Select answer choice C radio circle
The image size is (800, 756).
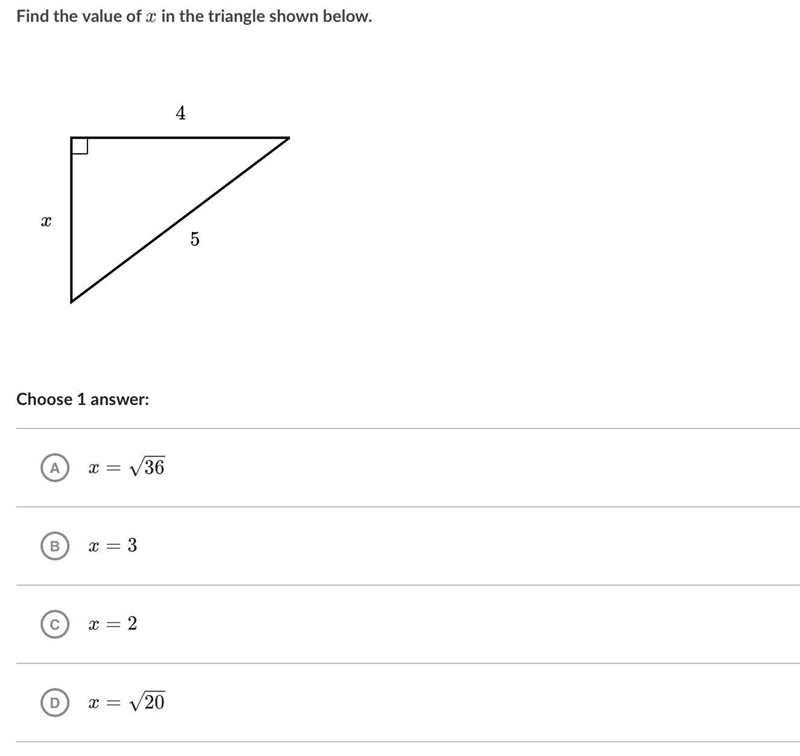(x=55, y=624)
